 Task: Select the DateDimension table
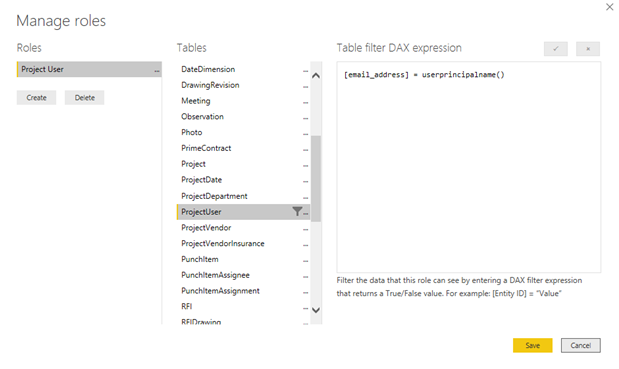tap(243, 69)
